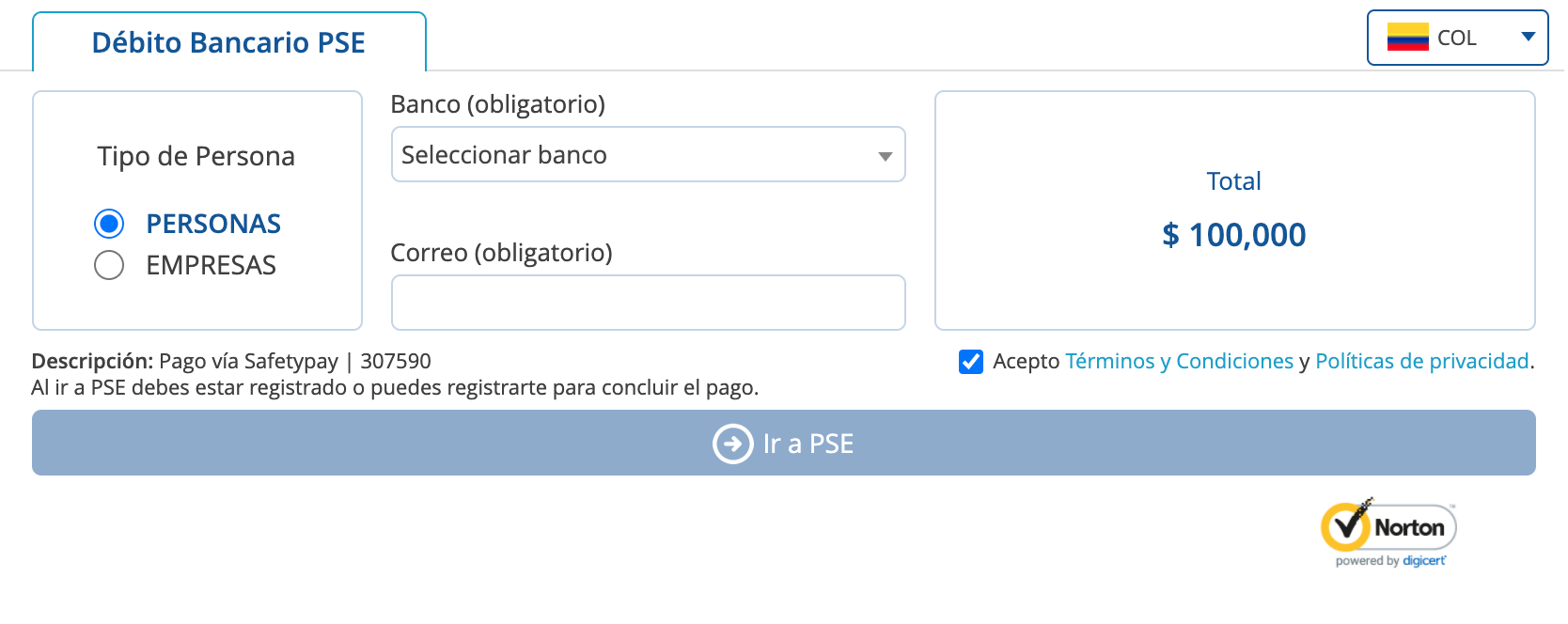Switch to the Débito Bancario PSE tab
1568x624 pixels.
(228, 43)
